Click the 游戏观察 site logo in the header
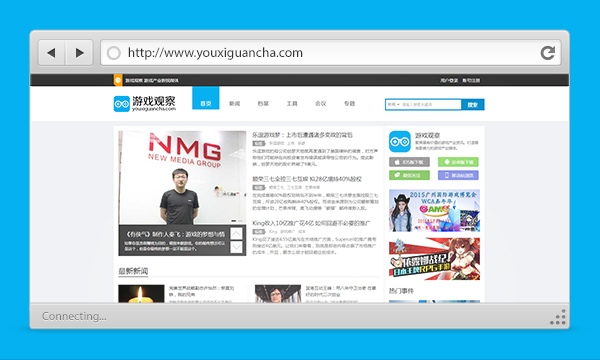 point(145,103)
